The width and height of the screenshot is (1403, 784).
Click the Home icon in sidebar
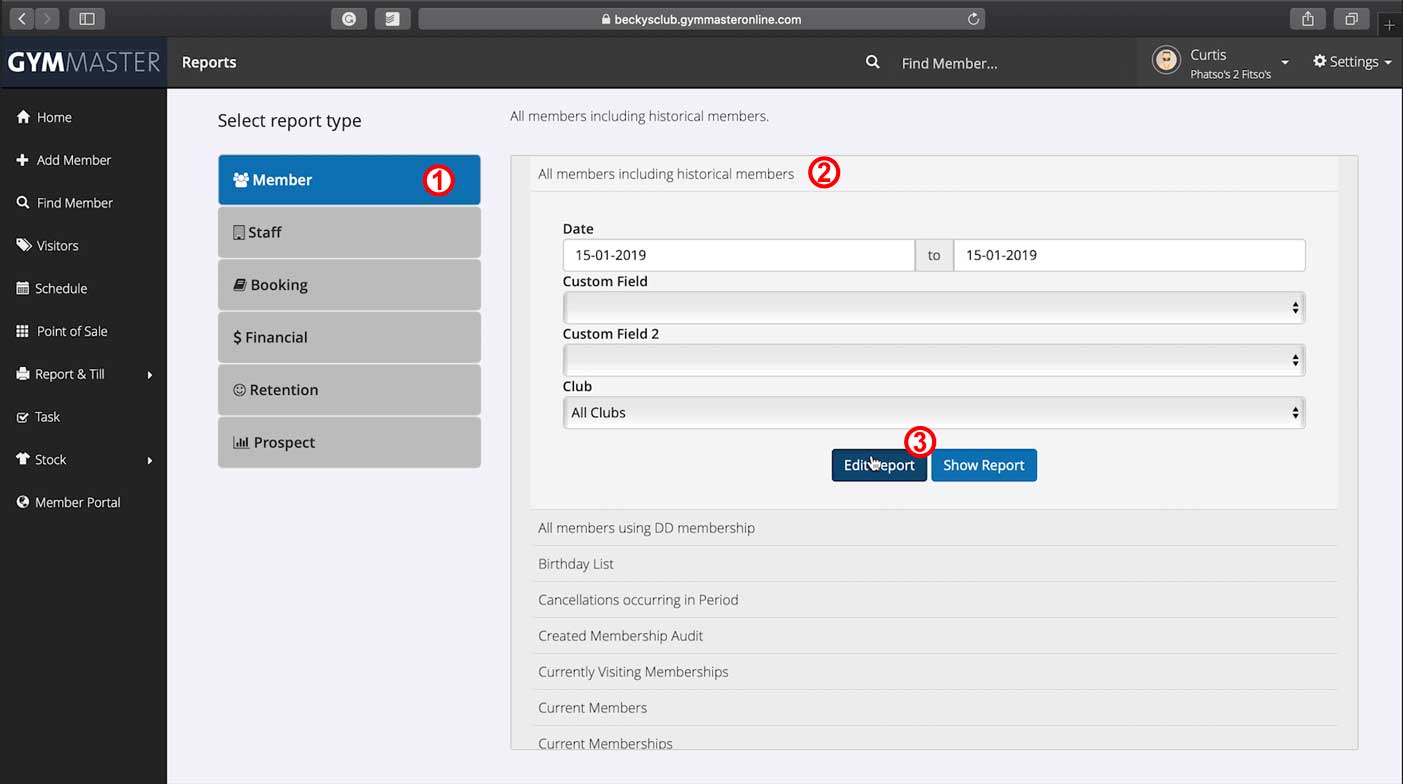(22, 118)
